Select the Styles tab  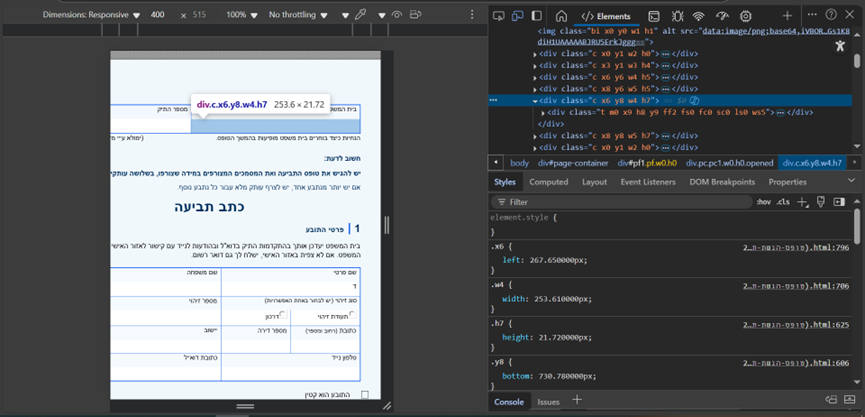(x=504, y=182)
